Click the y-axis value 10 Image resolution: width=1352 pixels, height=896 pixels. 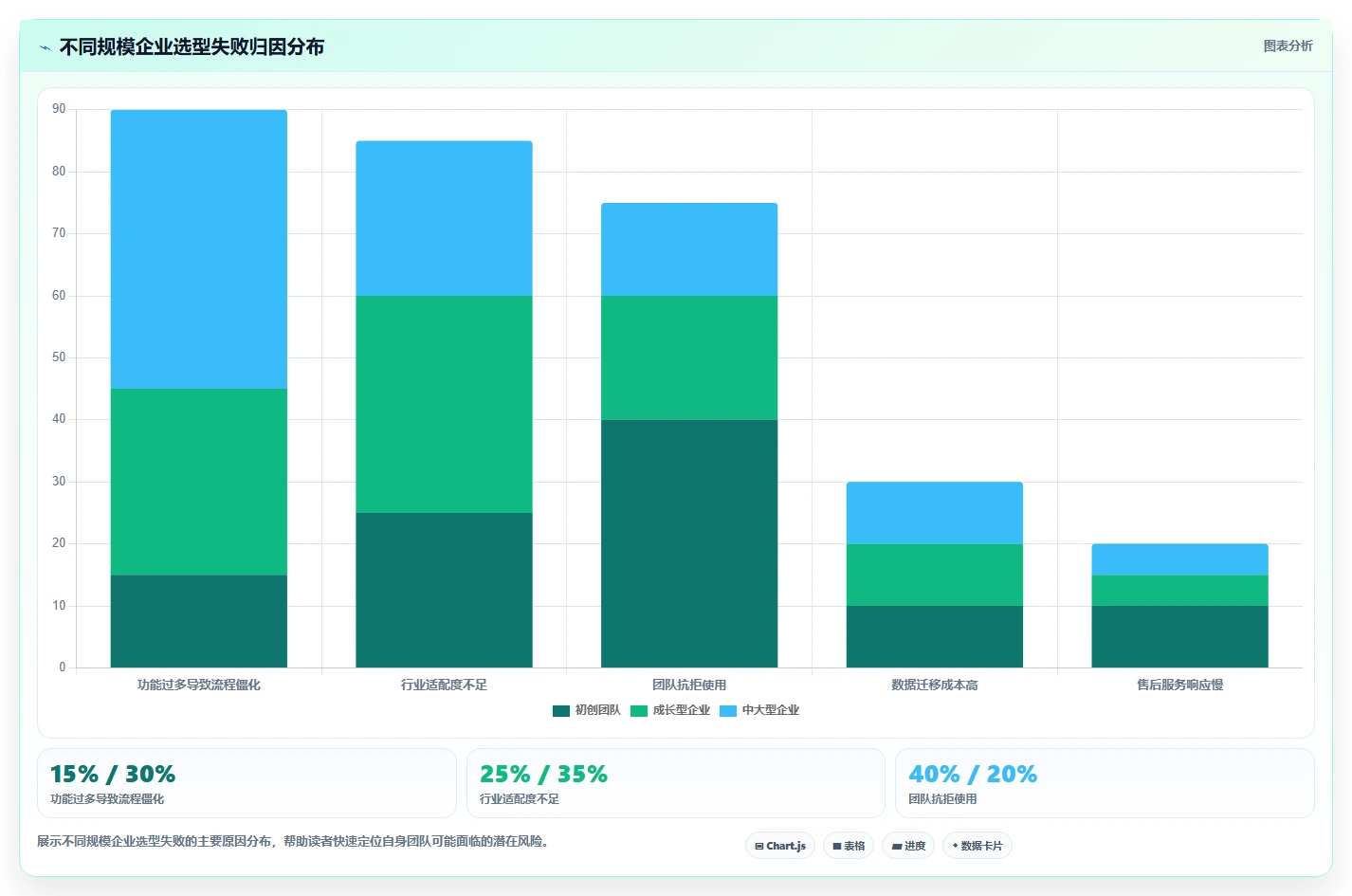tap(59, 606)
